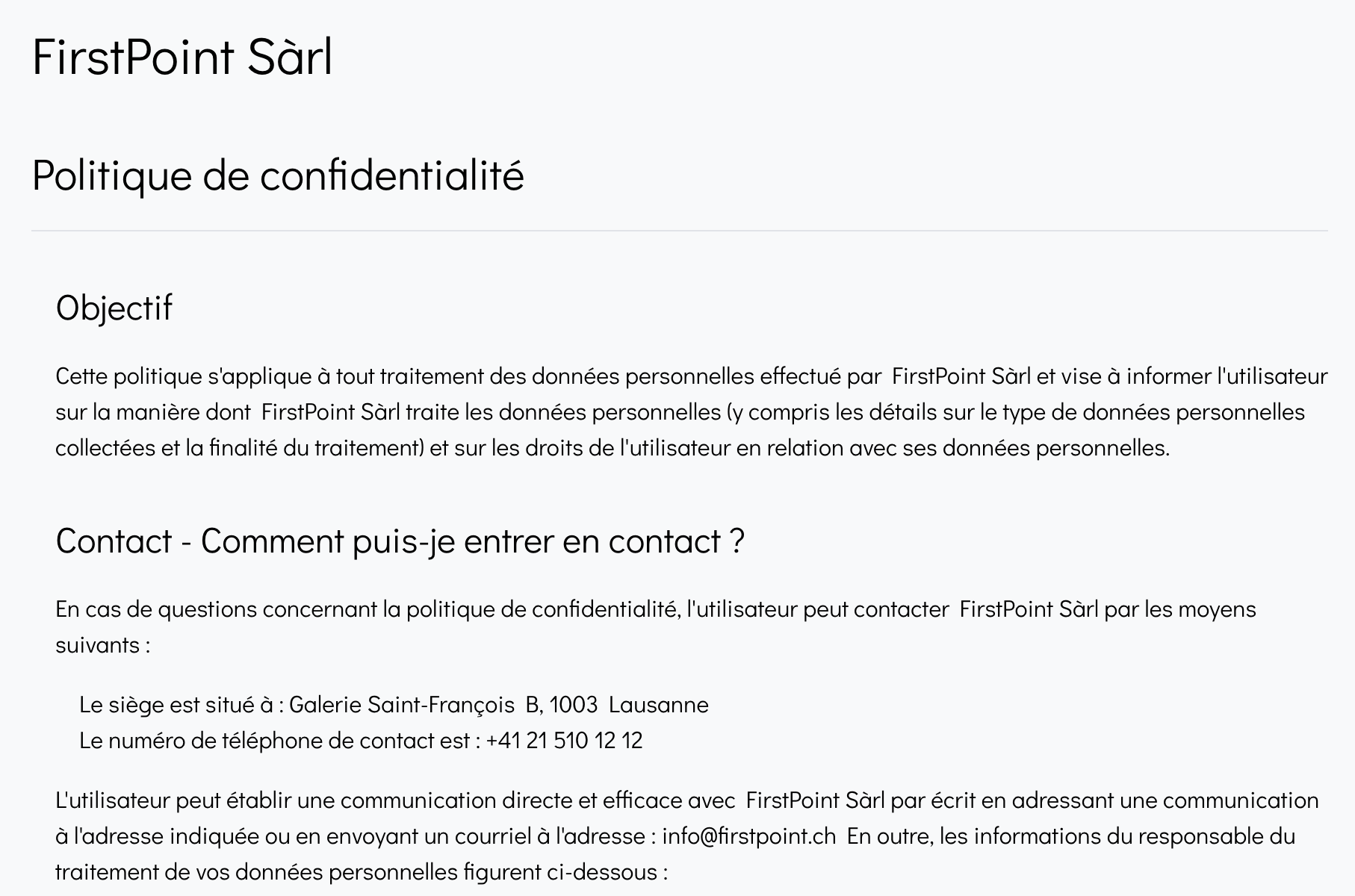
Task: Click the Objectif section heading
Action: point(114,308)
